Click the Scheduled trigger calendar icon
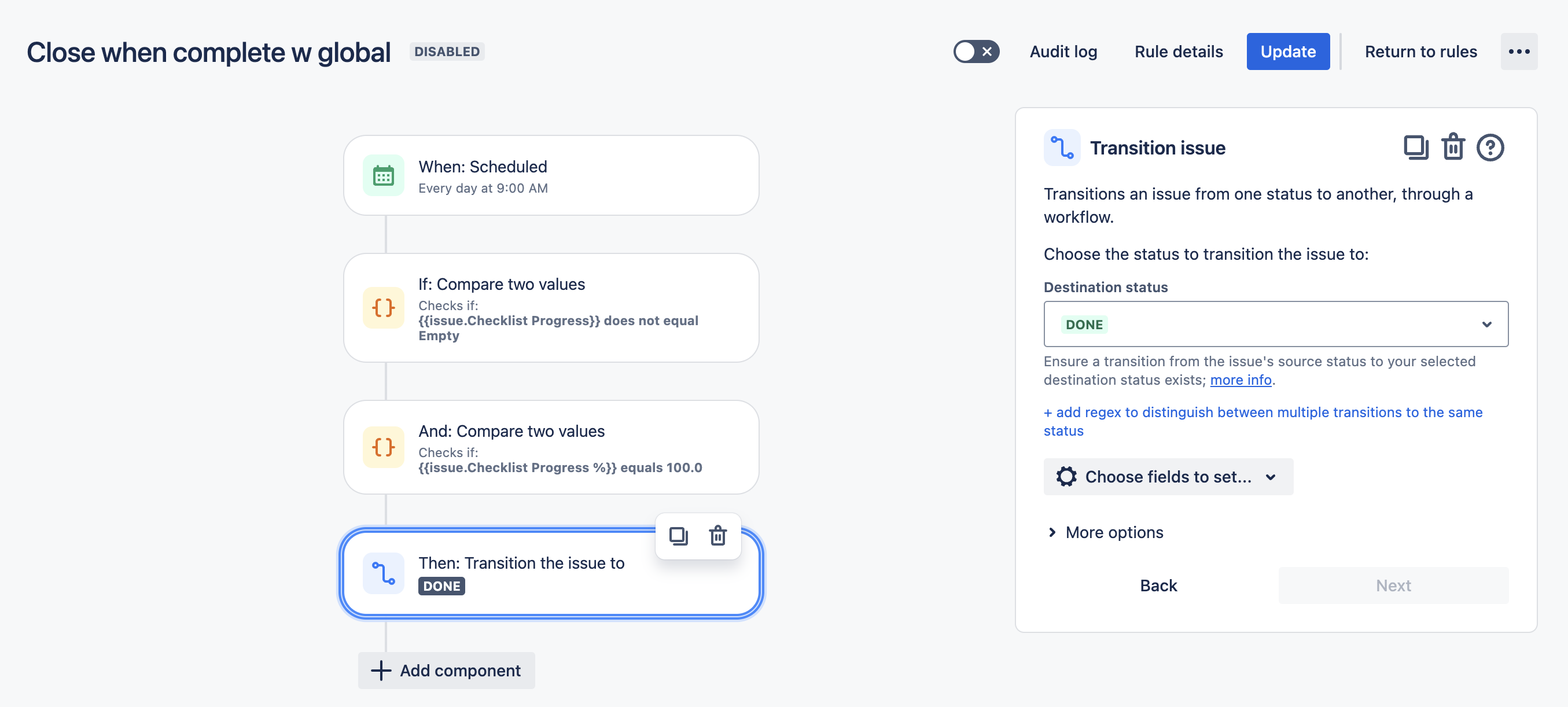Image resolution: width=1568 pixels, height=707 pixels. pyautogui.click(x=383, y=176)
